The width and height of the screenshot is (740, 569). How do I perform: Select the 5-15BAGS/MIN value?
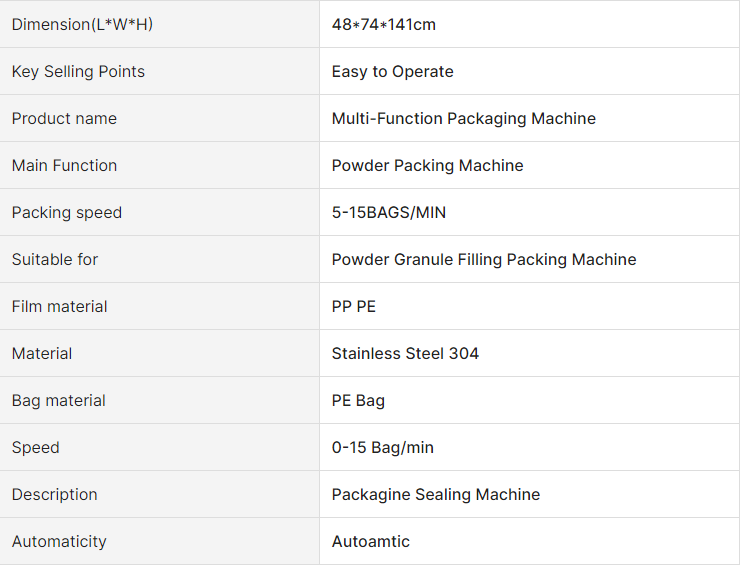pyautogui.click(x=388, y=213)
